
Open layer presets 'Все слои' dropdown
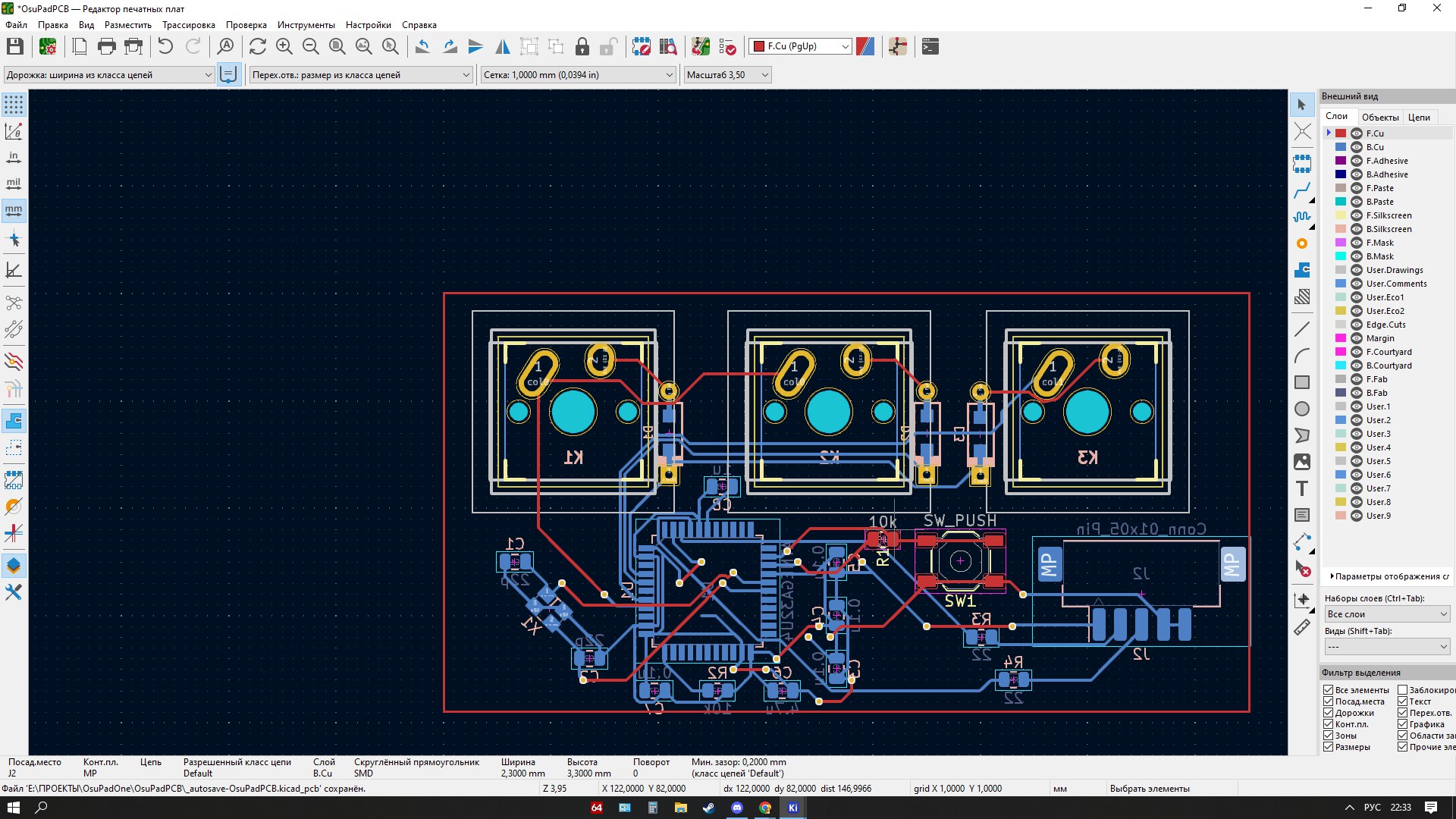(x=1387, y=614)
